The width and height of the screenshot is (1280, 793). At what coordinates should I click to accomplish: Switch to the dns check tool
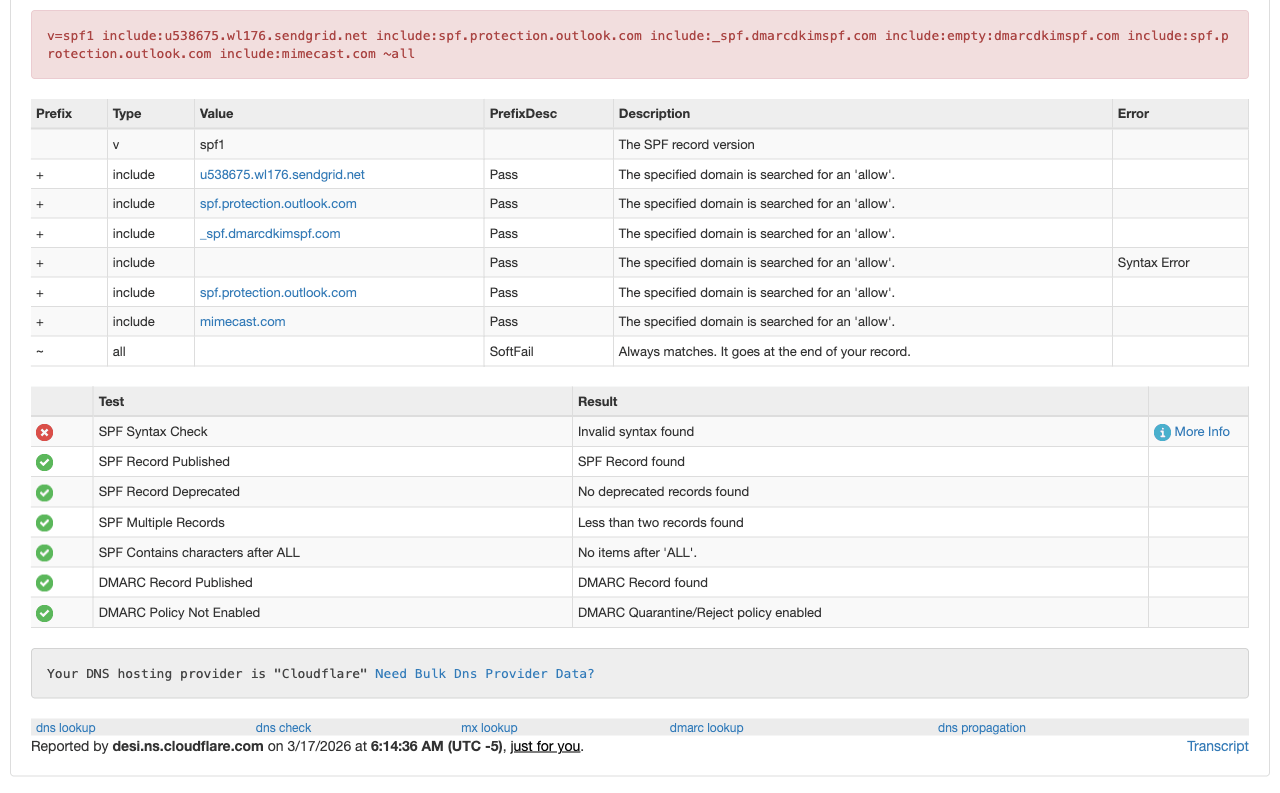[x=283, y=727]
